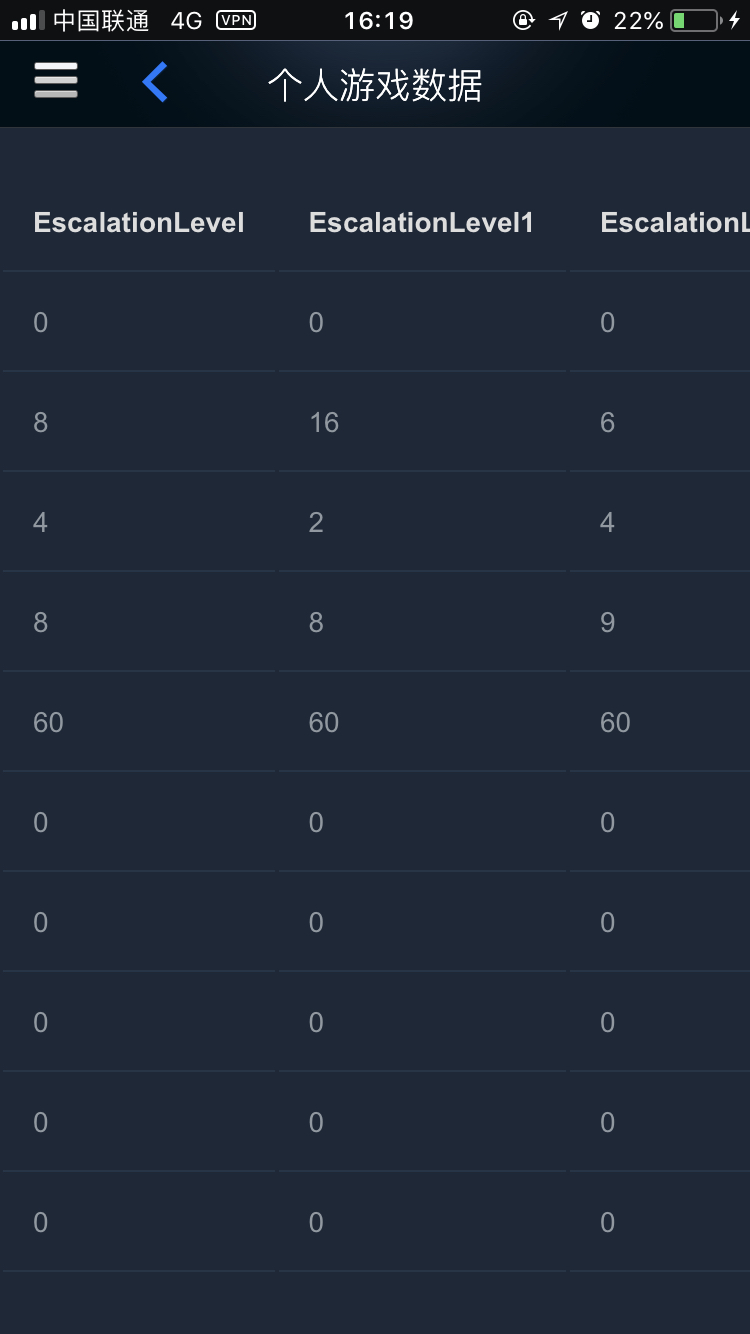Tap the battery icon in status bar
Viewport: 750px width, 1334px height.
point(695,20)
